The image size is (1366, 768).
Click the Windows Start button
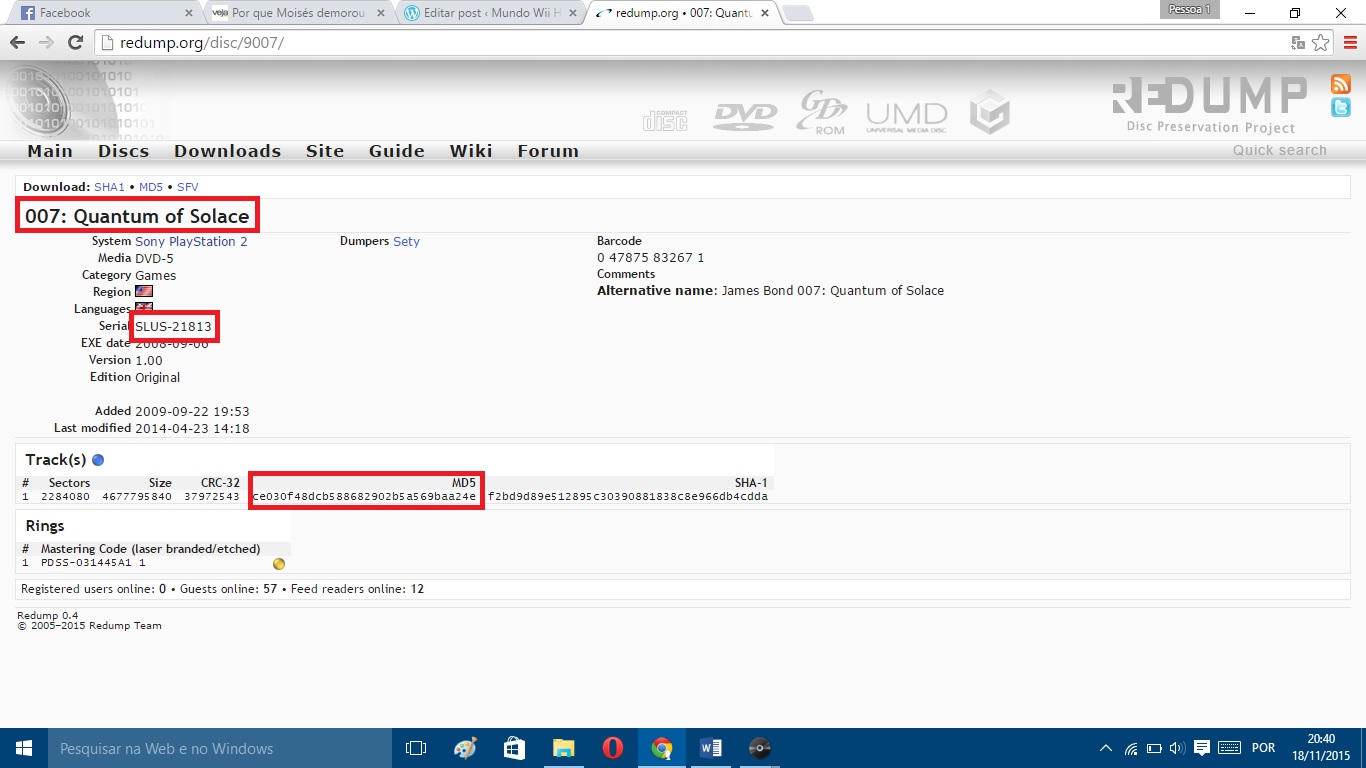(x=23, y=748)
